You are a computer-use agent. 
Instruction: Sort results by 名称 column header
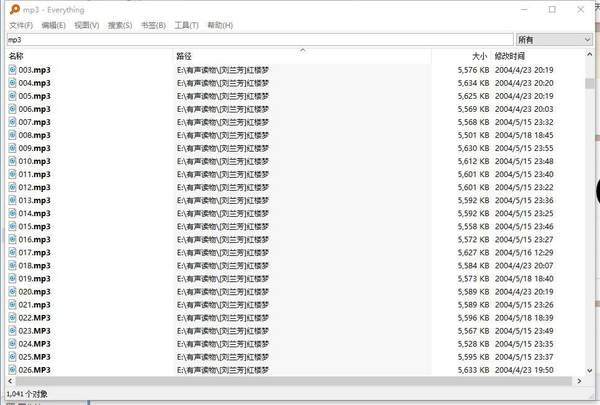tap(16, 56)
